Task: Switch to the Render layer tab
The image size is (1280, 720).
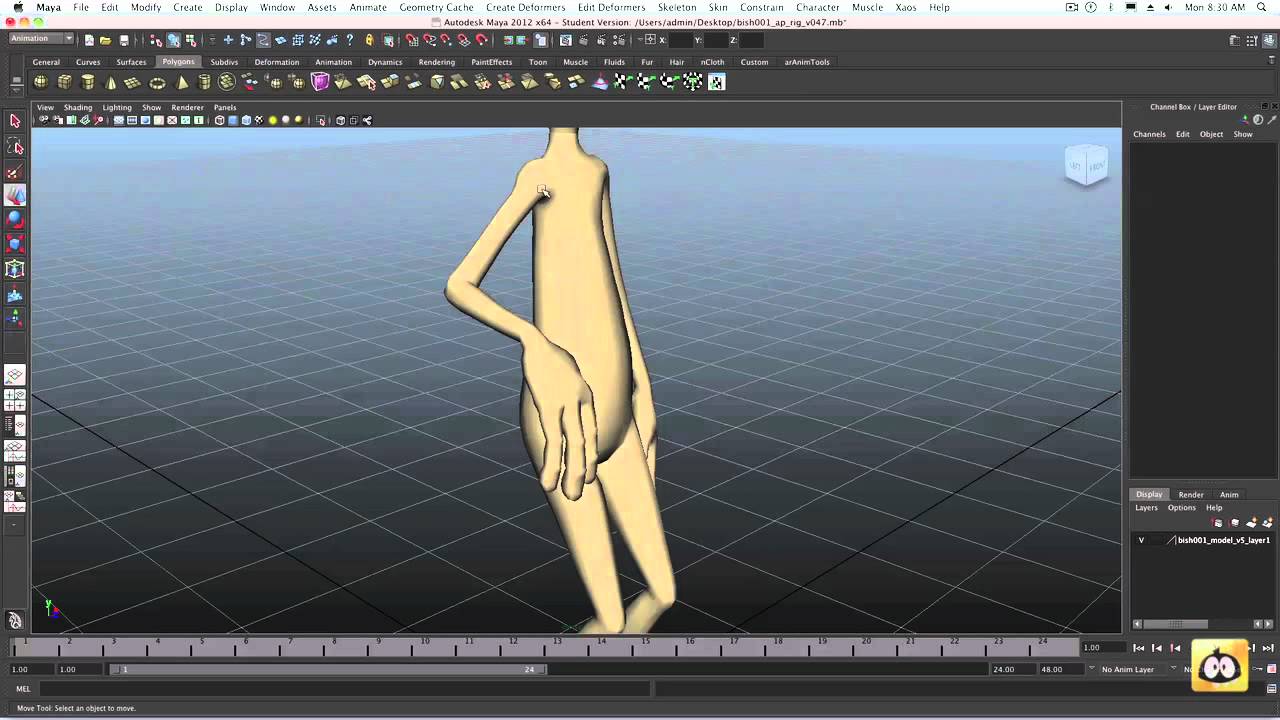Action: point(1191,495)
